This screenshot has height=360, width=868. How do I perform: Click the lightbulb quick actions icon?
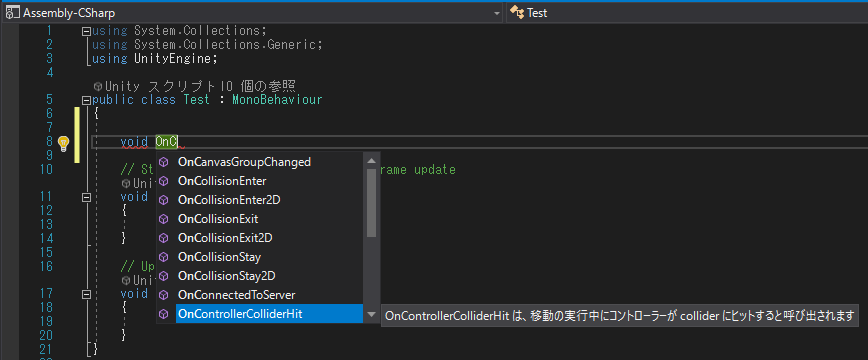pos(64,143)
